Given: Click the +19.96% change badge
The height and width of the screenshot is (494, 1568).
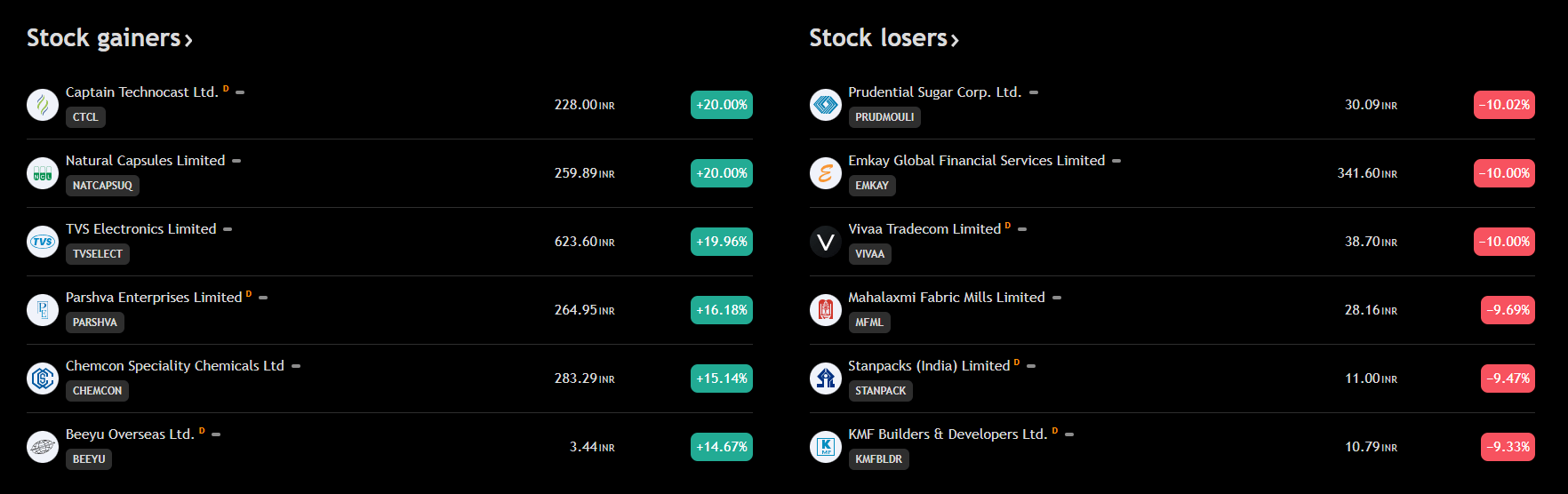Looking at the screenshot, I should pyautogui.click(x=722, y=242).
